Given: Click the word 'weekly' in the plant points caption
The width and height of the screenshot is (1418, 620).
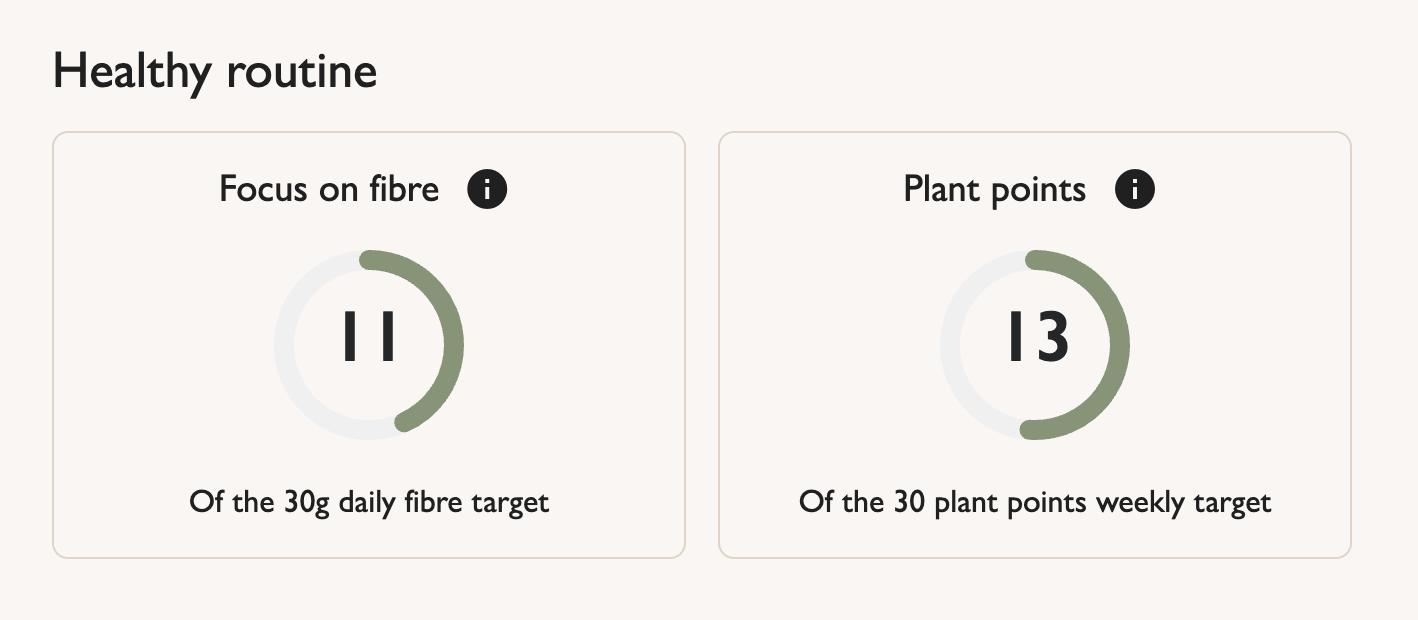Looking at the screenshot, I should [x=1133, y=501].
